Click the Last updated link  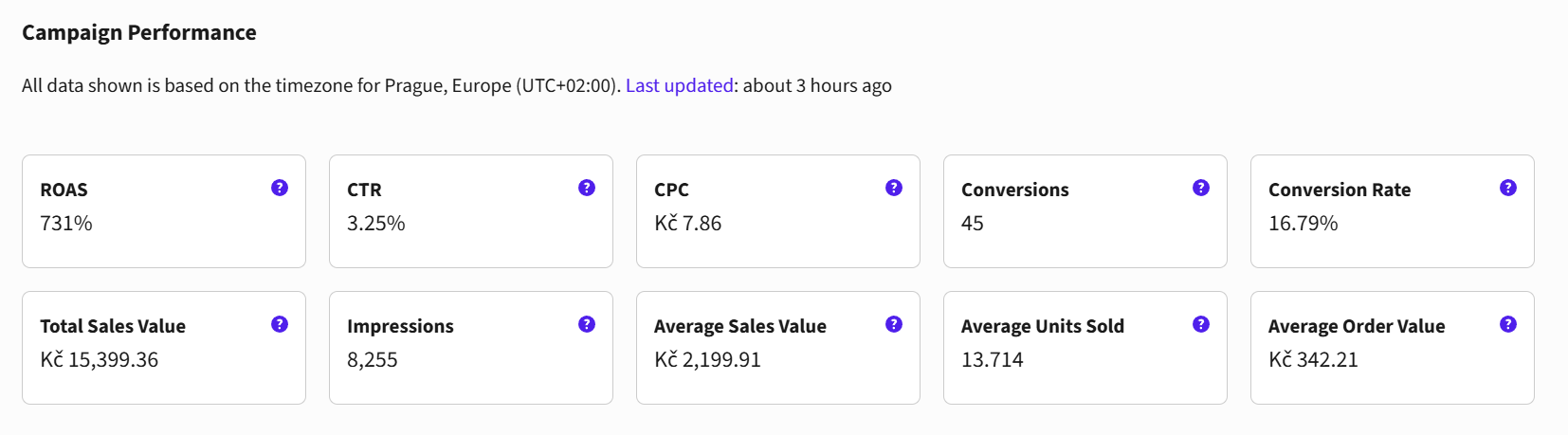(680, 85)
